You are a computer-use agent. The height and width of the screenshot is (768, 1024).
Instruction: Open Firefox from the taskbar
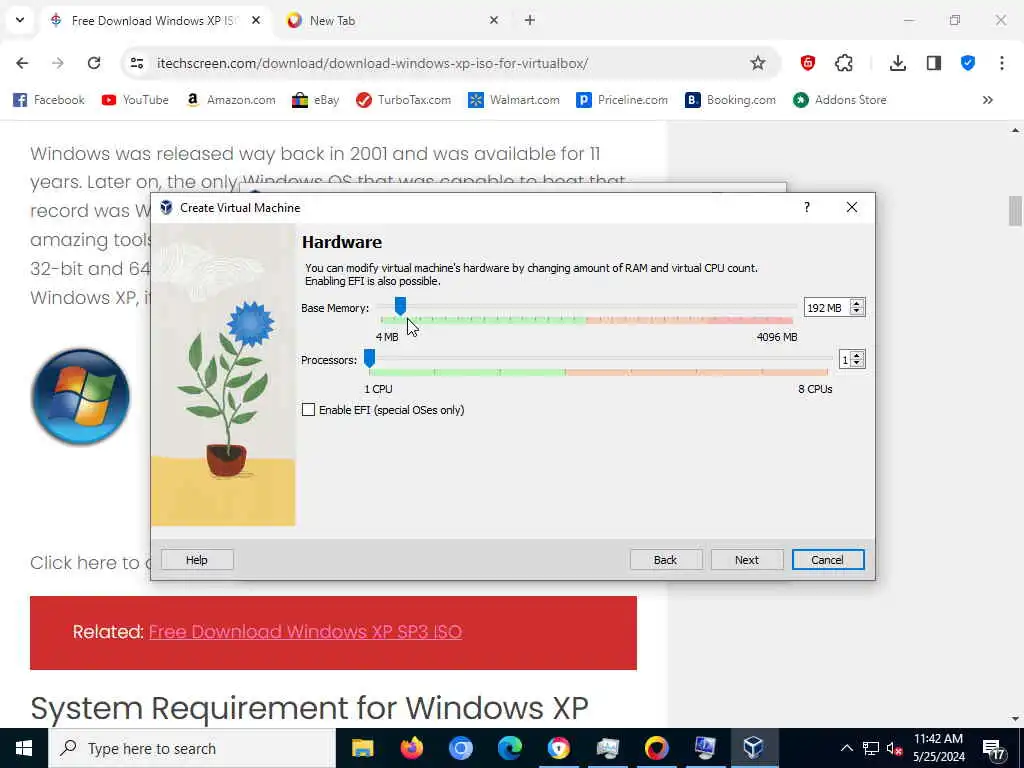411,748
